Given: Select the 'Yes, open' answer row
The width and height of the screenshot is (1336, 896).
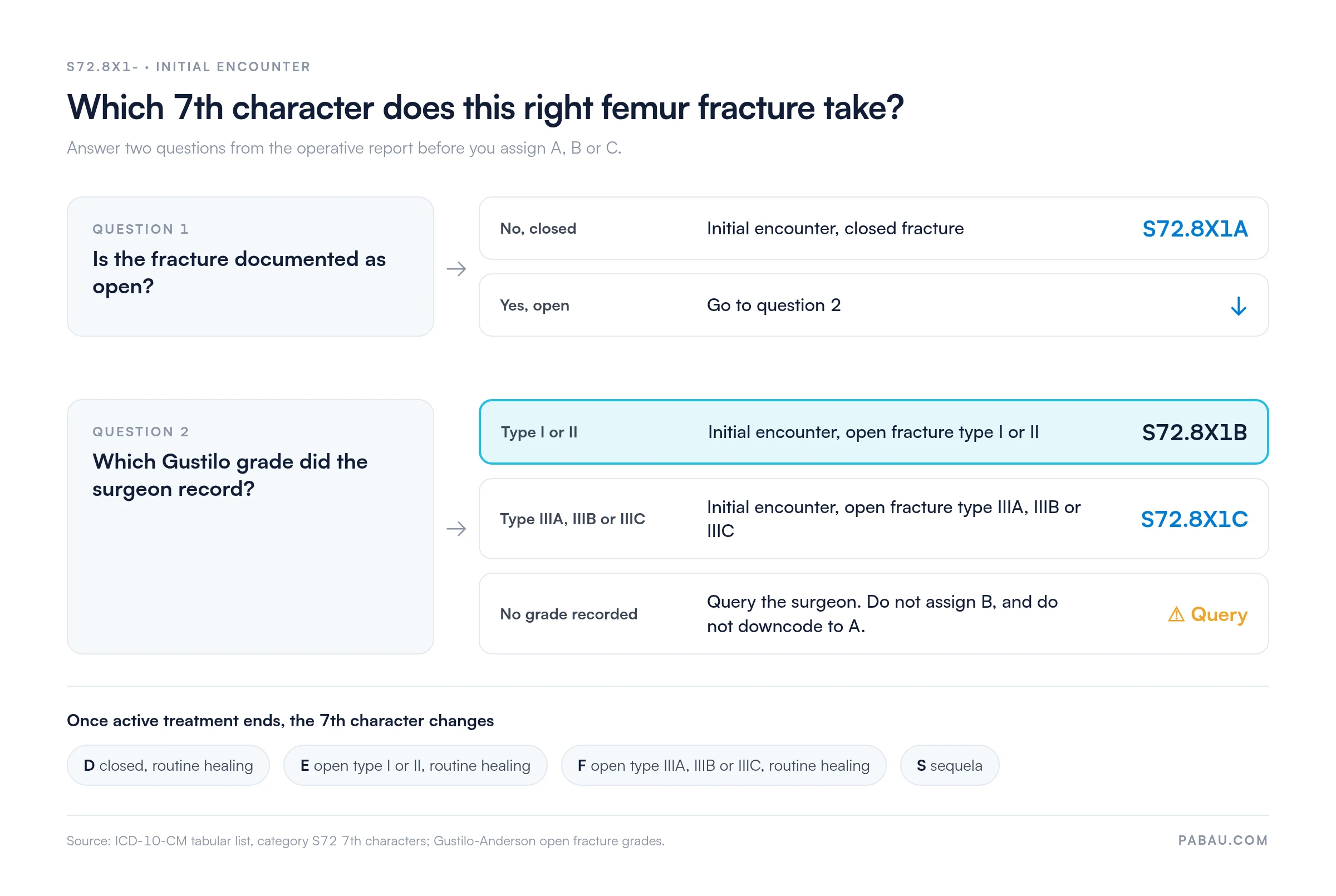Looking at the screenshot, I should point(873,305).
